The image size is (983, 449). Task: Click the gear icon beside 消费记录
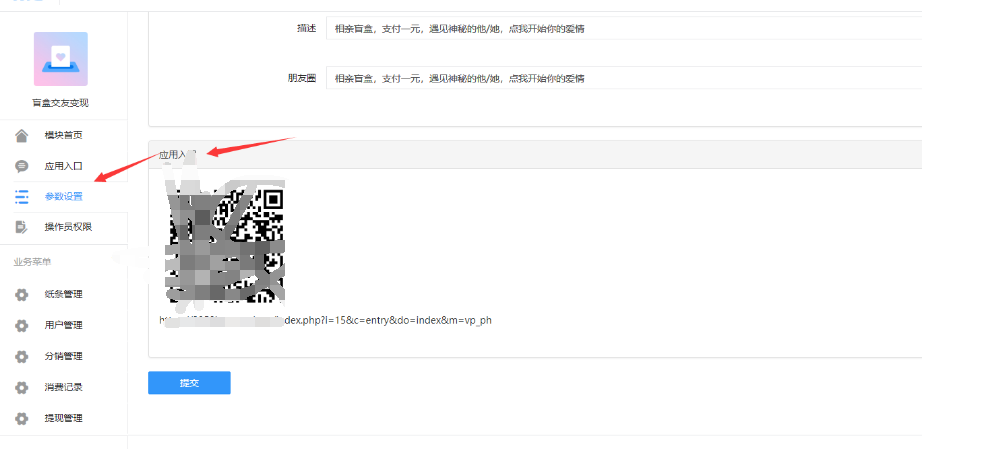click(x=21, y=388)
